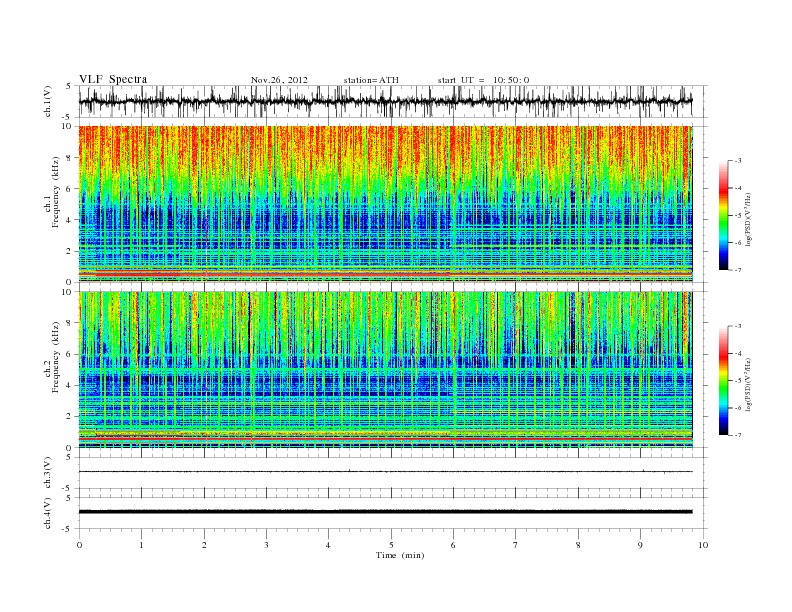Click the "-7" label on ch.2 color bar
This screenshot has width=792, height=612.
coord(737,435)
